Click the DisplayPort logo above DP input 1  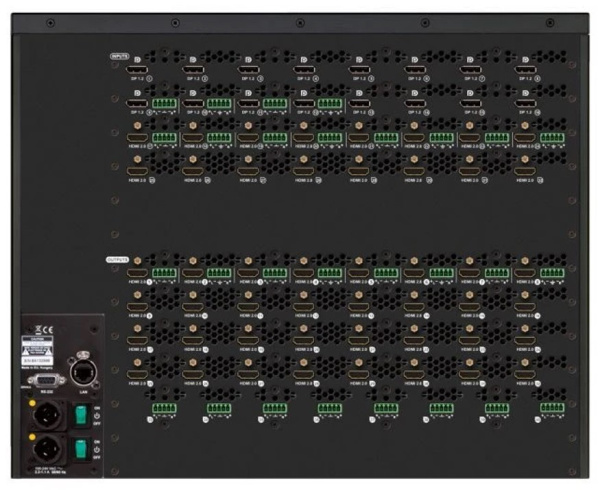[137, 60]
